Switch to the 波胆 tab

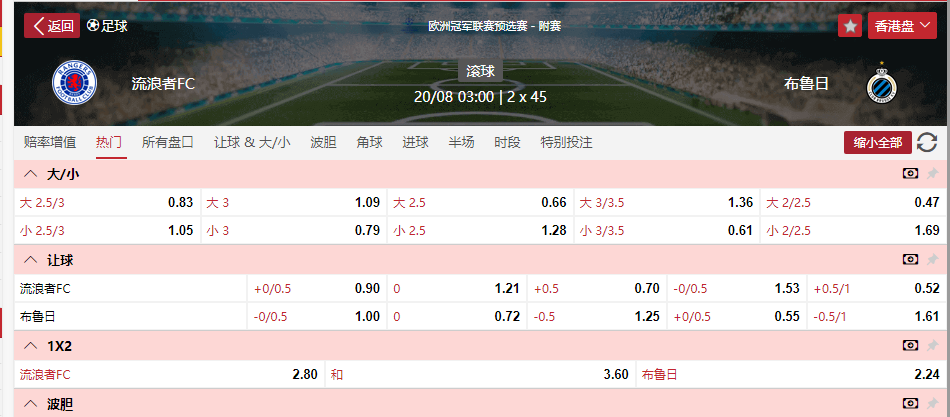point(324,142)
